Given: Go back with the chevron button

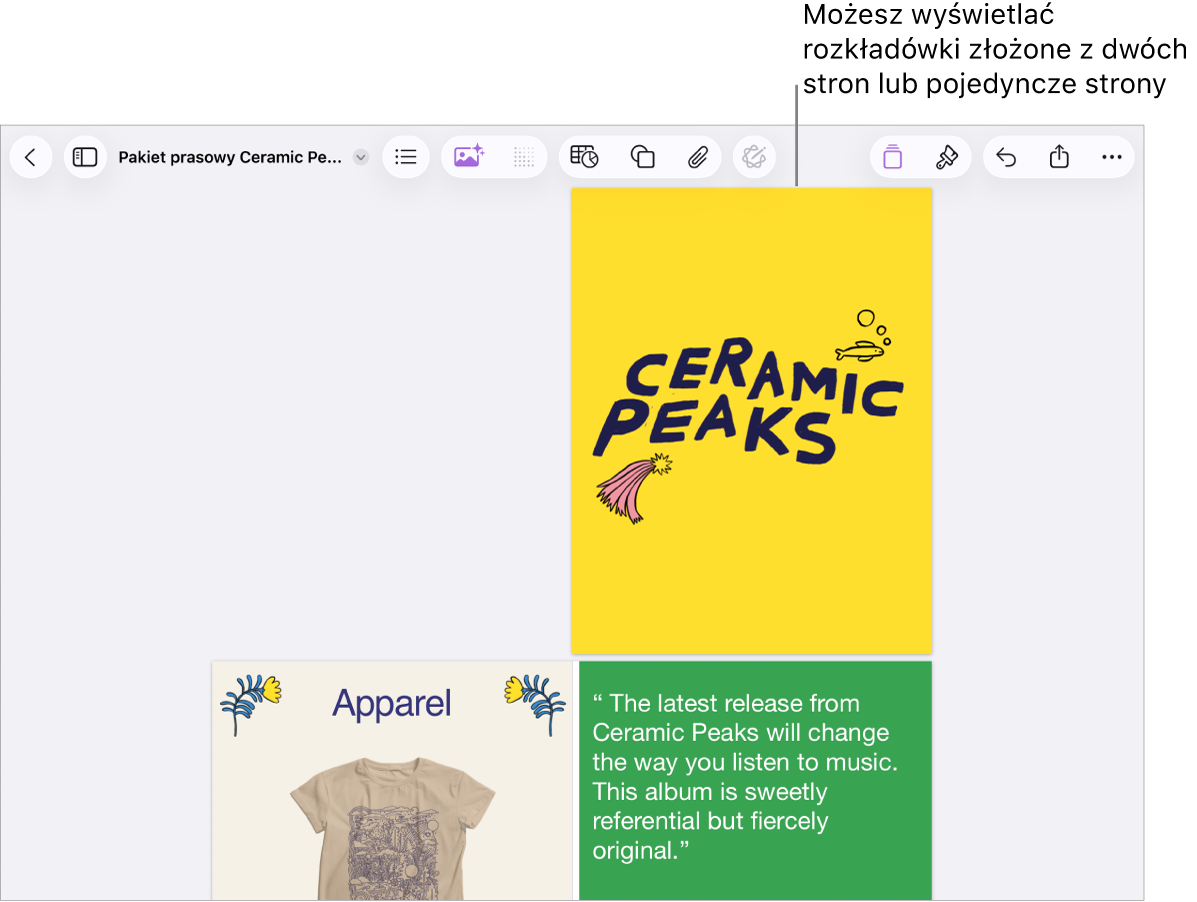Looking at the screenshot, I should [x=31, y=157].
